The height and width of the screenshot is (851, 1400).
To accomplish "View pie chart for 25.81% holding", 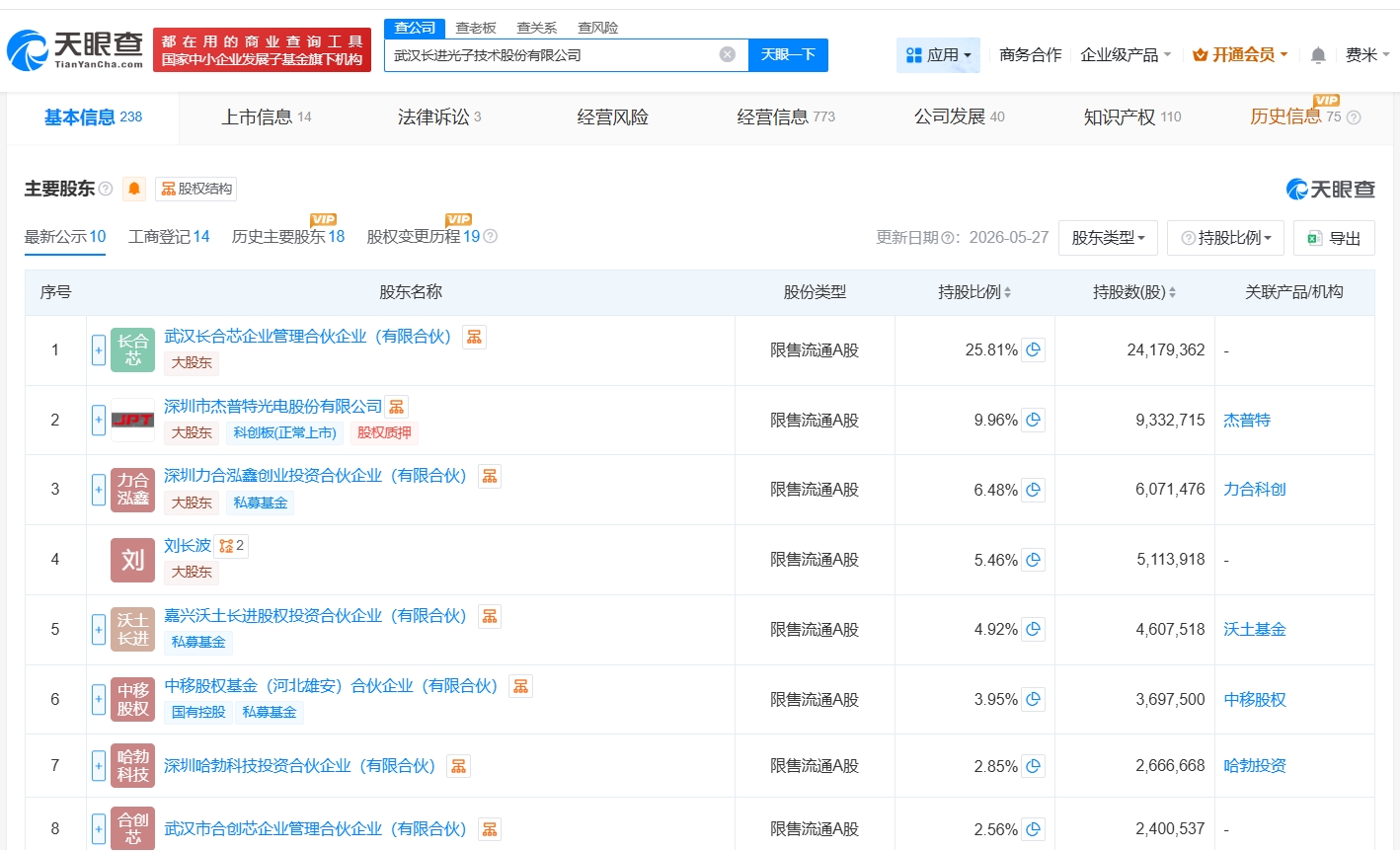I will point(1034,350).
